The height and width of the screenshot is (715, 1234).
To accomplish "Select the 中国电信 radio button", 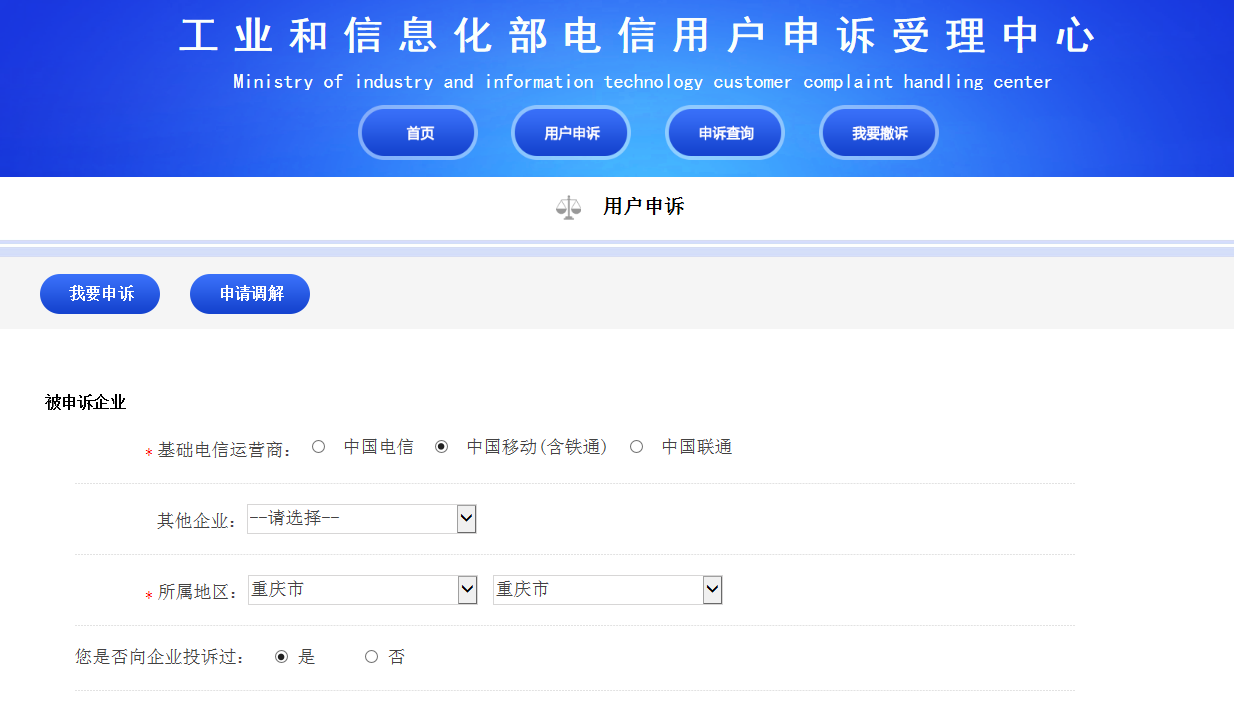I will [318, 447].
